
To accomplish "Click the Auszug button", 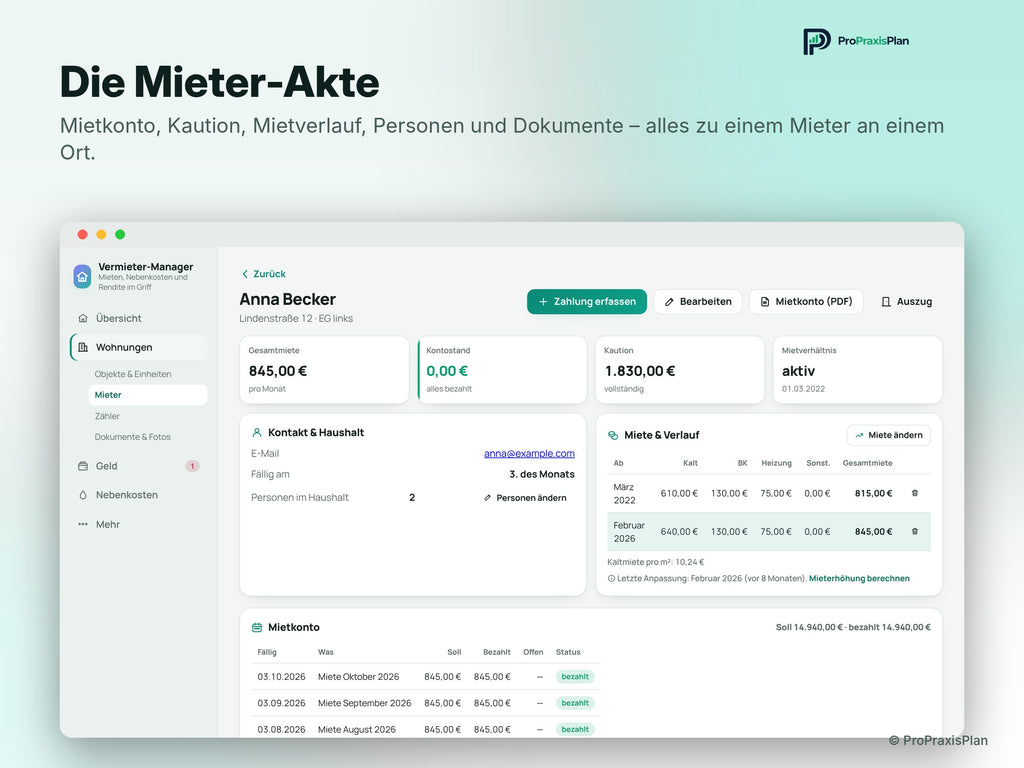I will pos(906,302).
